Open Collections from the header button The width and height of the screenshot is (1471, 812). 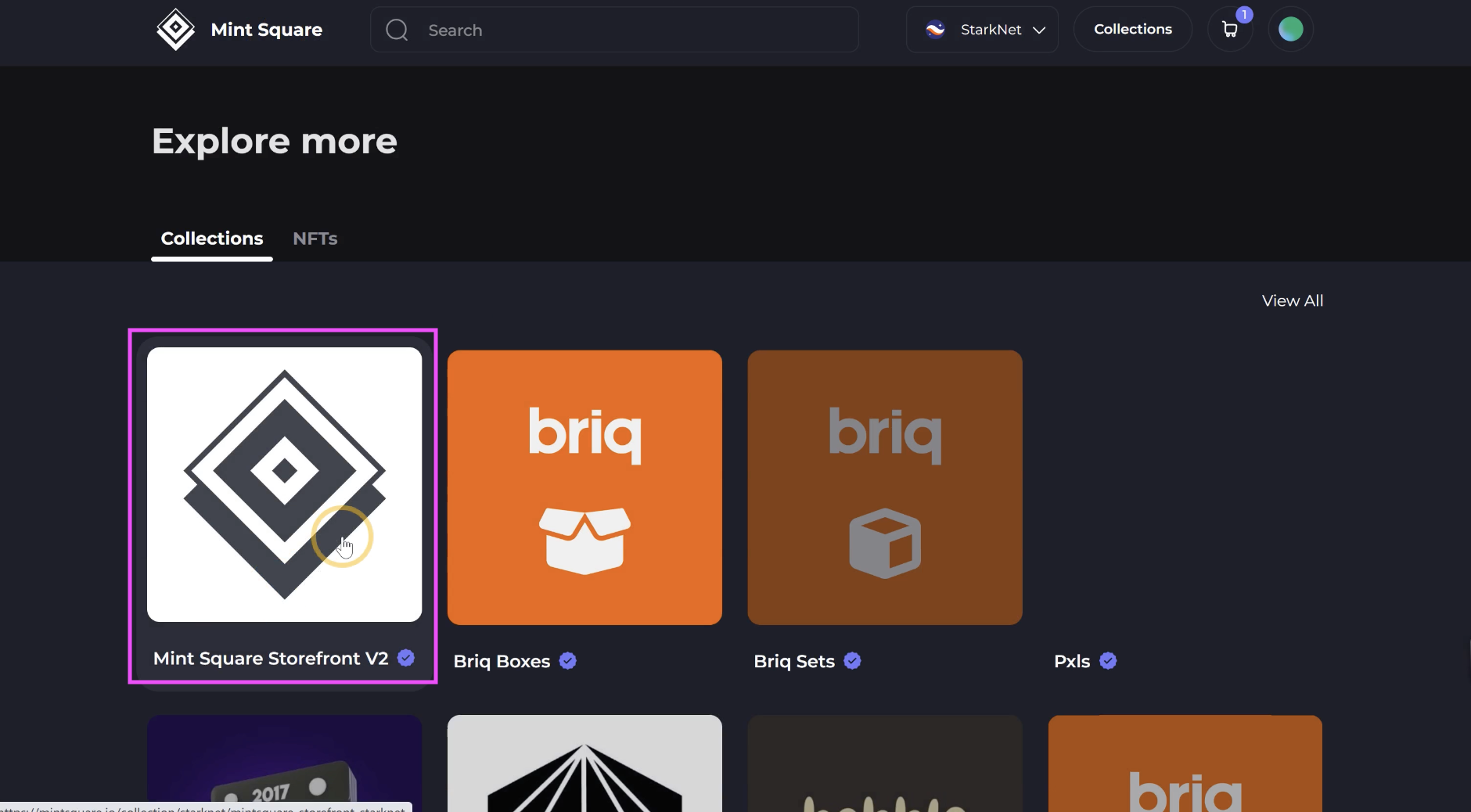click(x=1132, y=30)
